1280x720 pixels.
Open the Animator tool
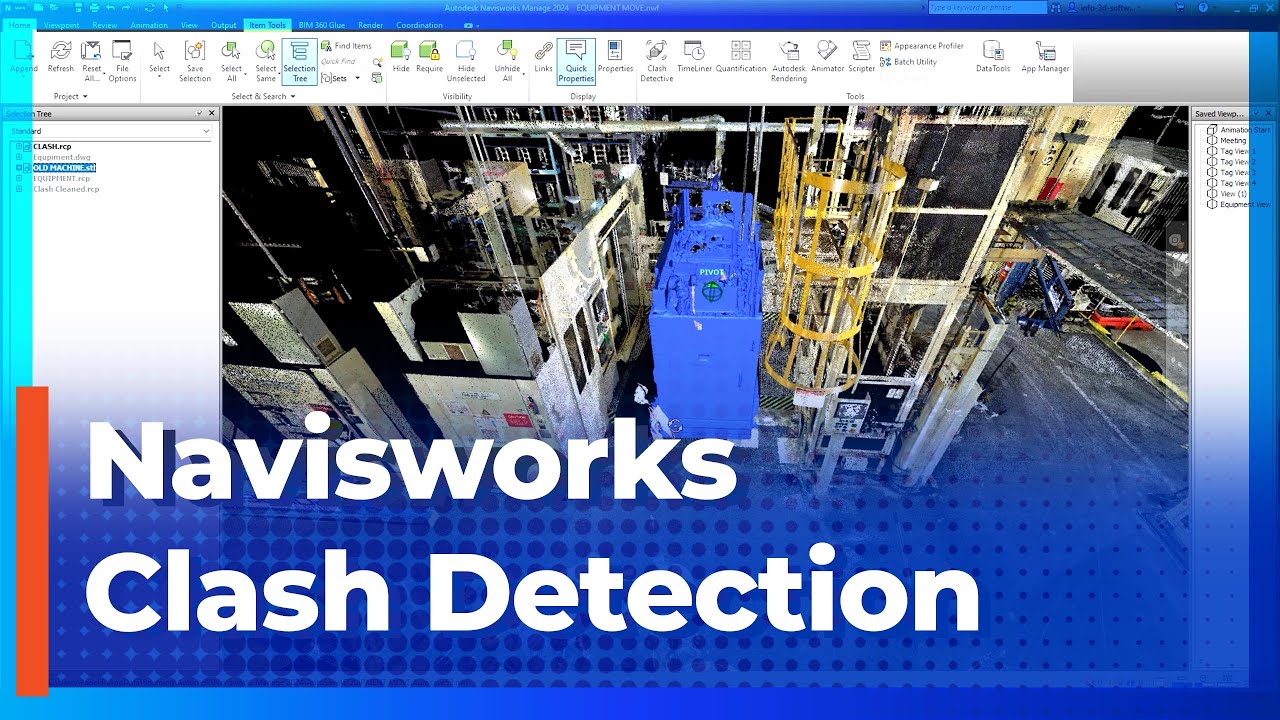(x=827, y=56)
